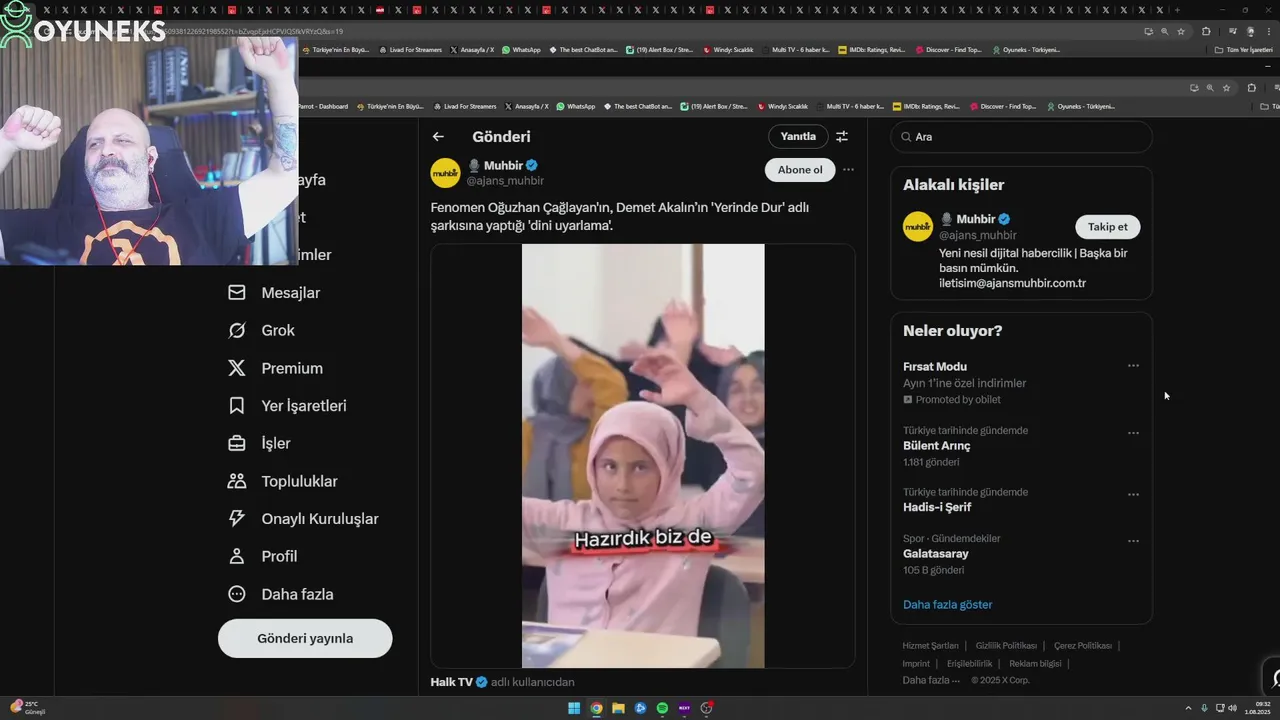1280x720 pixels.
Task: Show hidden tray icons chevron
Action: pos(1188,708)
